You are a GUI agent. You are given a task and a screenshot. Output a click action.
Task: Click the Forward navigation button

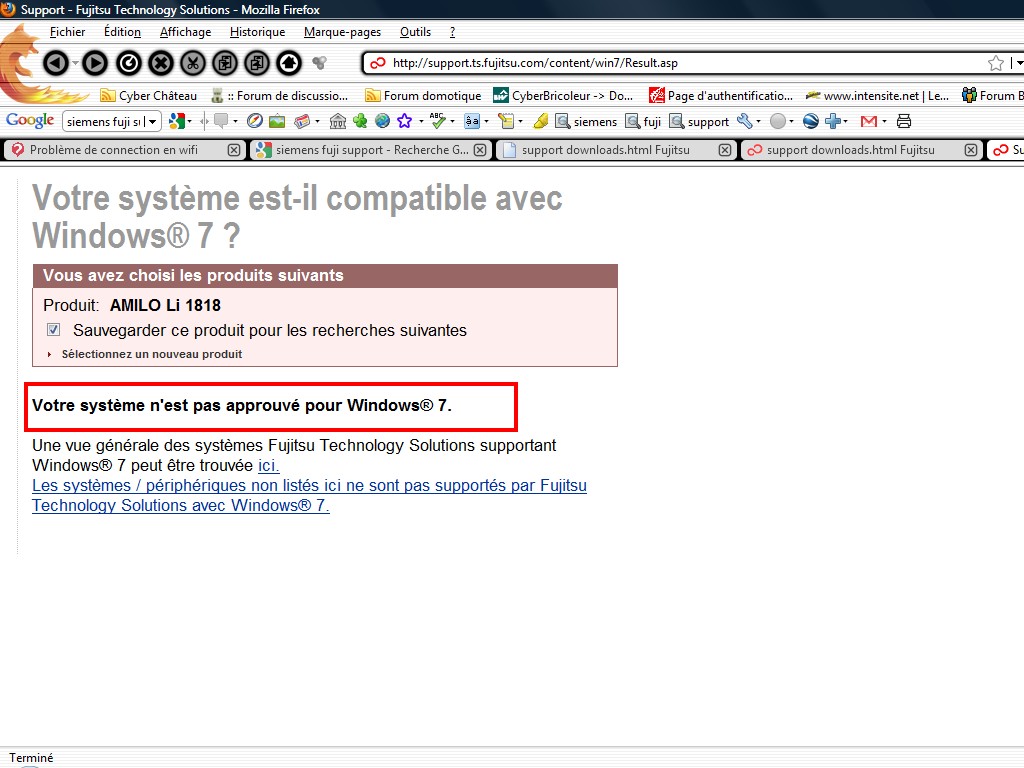pyautogui.click(x=94, y=63)
